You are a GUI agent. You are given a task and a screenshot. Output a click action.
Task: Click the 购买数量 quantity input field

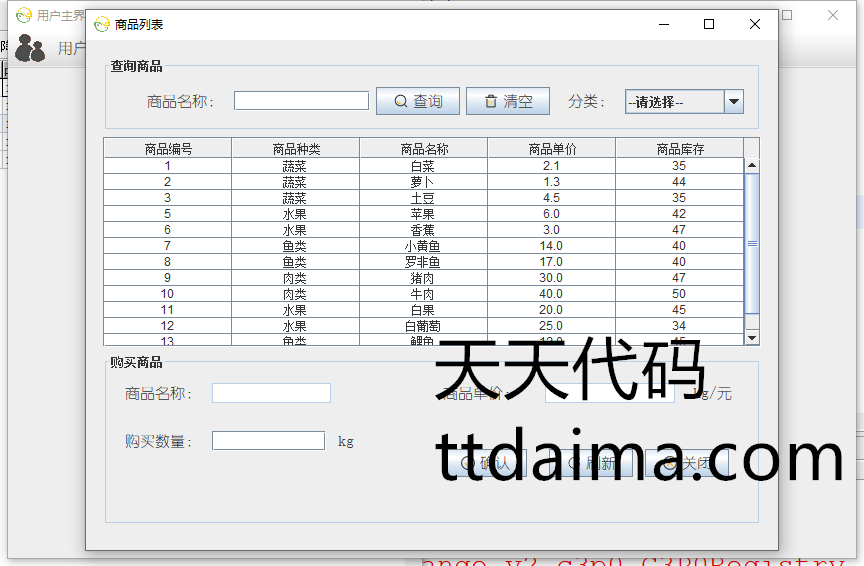[x=268, y=441]
